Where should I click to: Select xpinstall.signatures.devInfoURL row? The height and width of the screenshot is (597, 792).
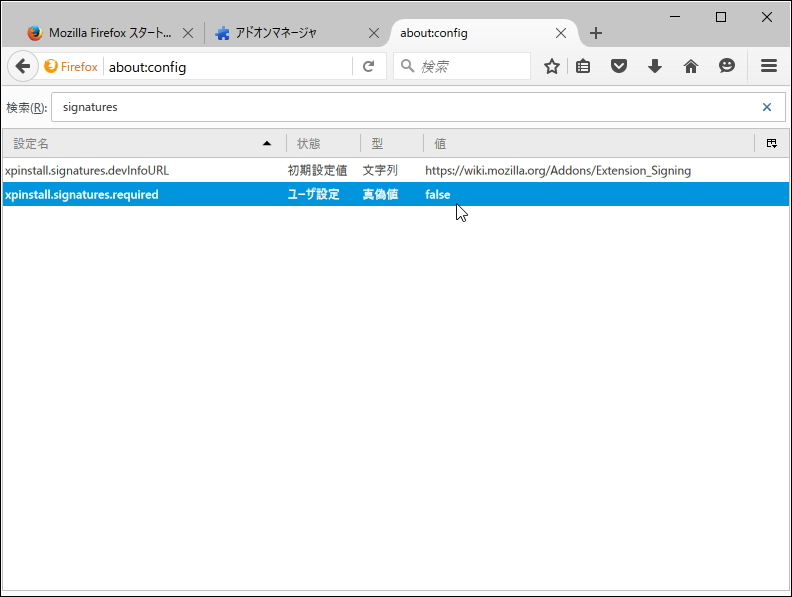395,171
